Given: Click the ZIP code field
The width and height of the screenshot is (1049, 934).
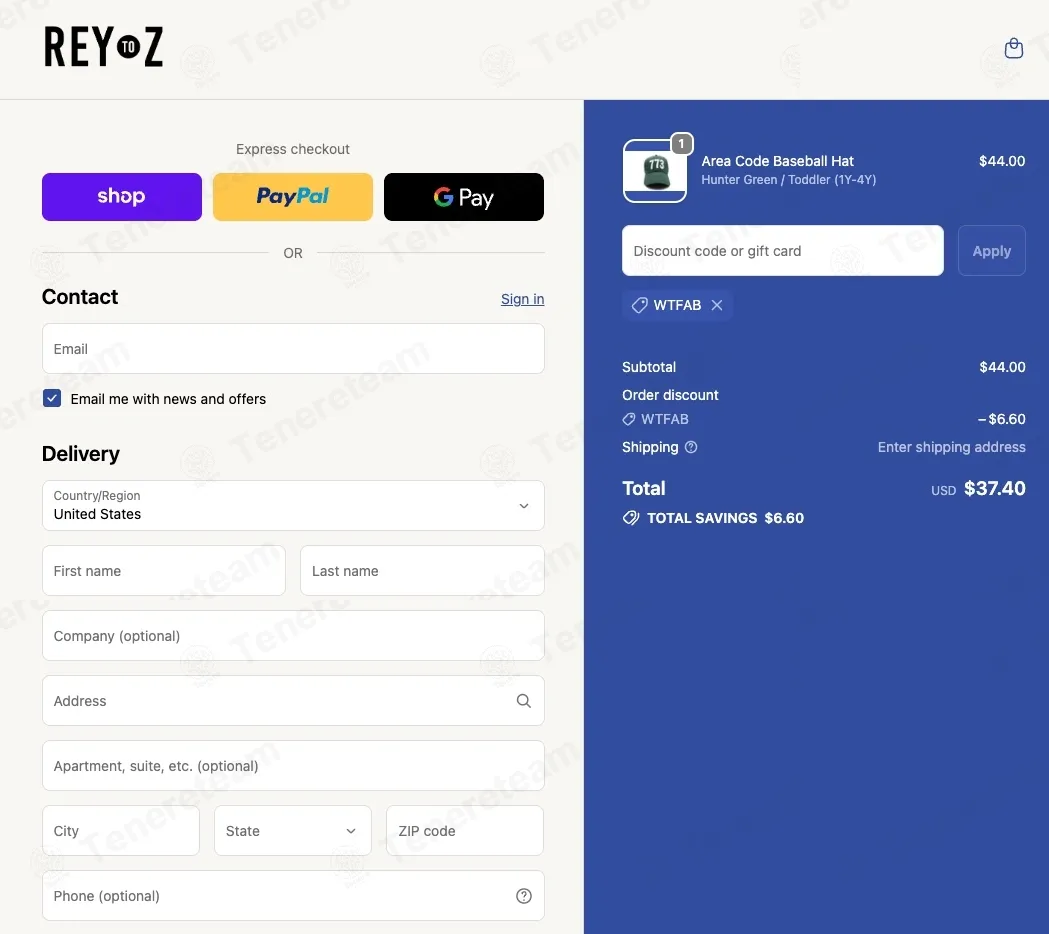Looking at the screenshot, I should 464,830.
